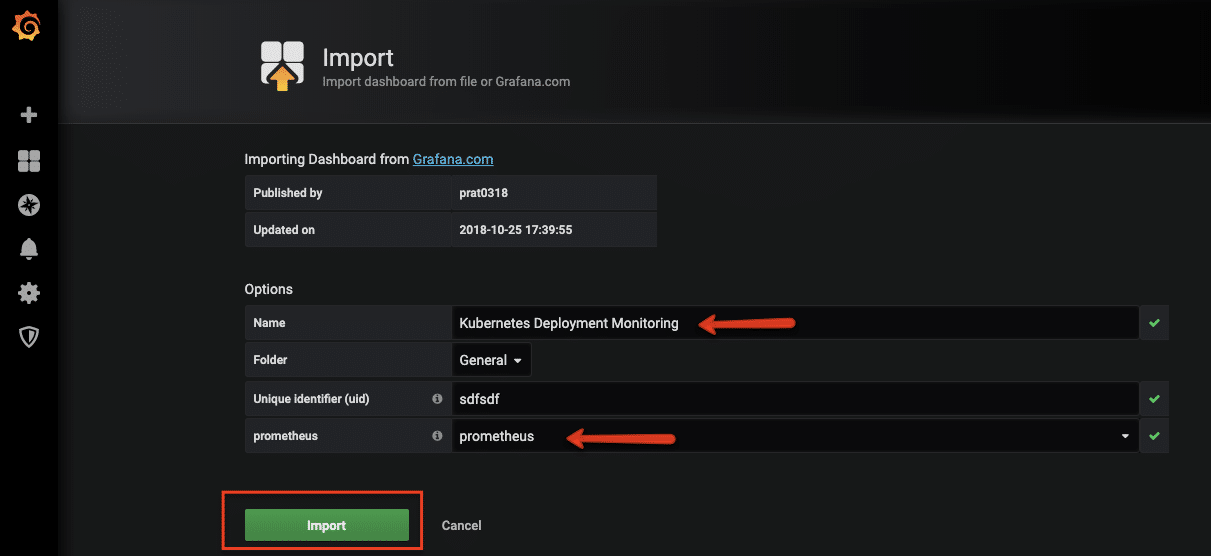This screenshot has width=1211, height=556.
Task: Click the date 2018-10-25 17:39:55
Action: click(515, 230)
